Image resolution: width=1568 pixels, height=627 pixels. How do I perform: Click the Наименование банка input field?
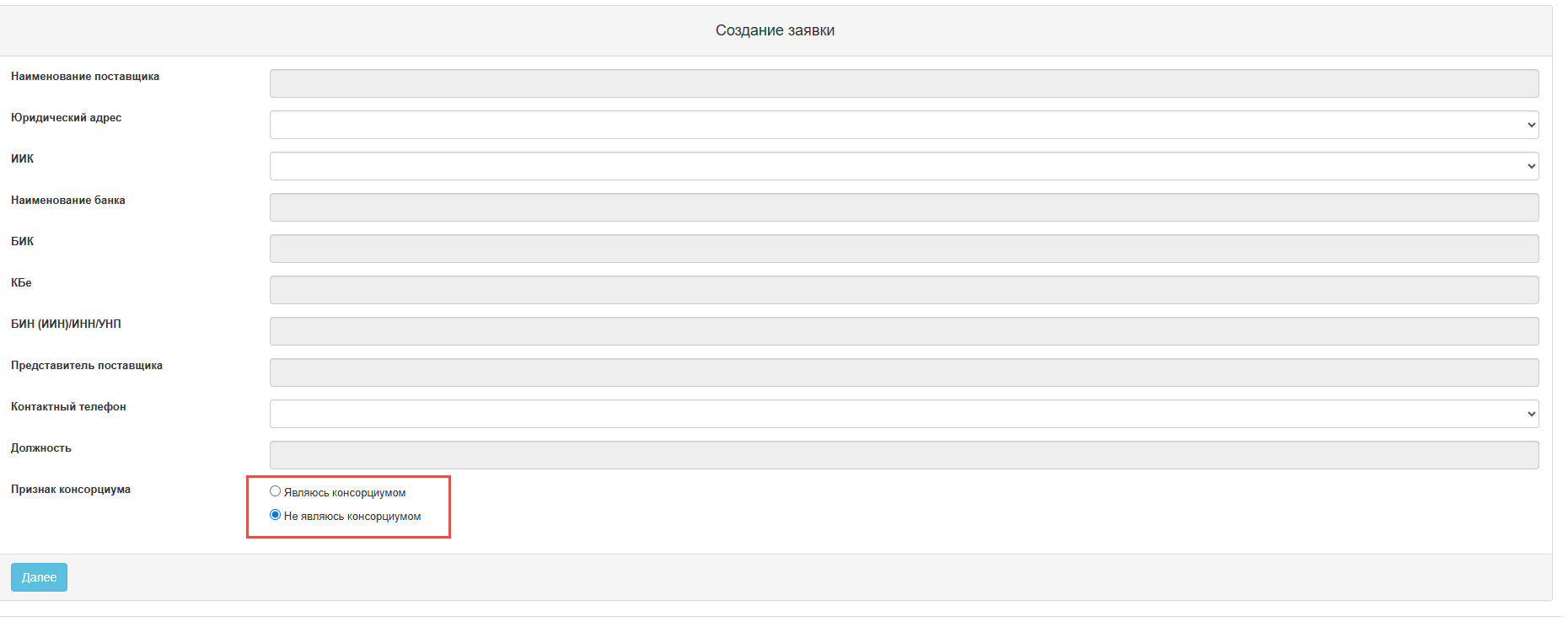904,207
